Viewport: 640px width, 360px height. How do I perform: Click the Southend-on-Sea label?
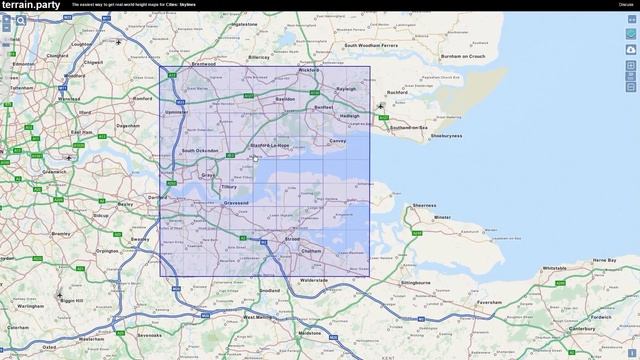pos(409,128)
